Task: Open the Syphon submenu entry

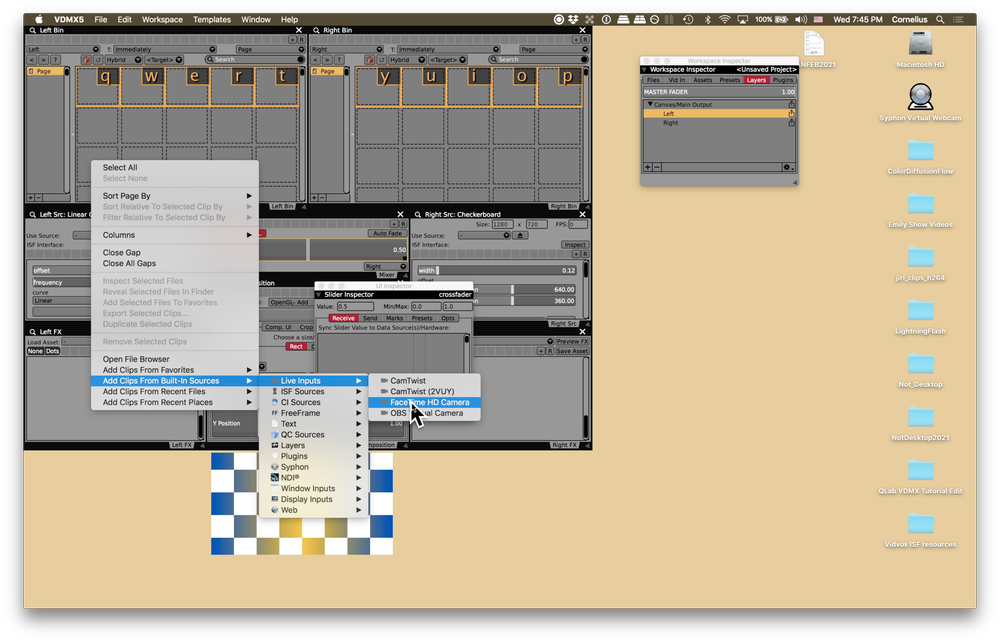Action: [313, 467]
